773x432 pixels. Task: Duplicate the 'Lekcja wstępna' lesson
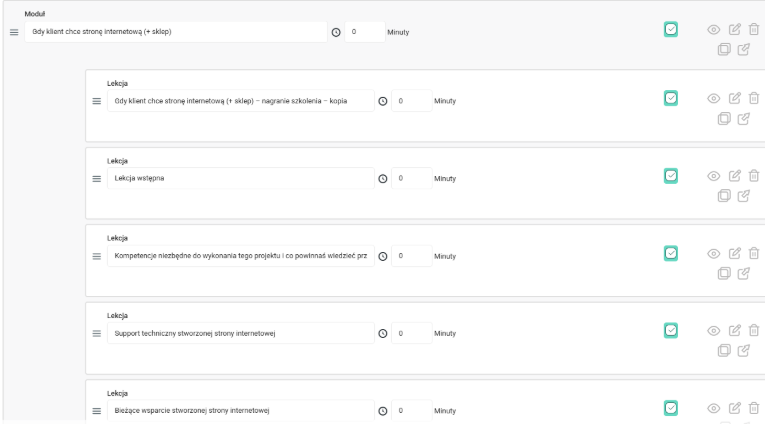tap(724, 196)
